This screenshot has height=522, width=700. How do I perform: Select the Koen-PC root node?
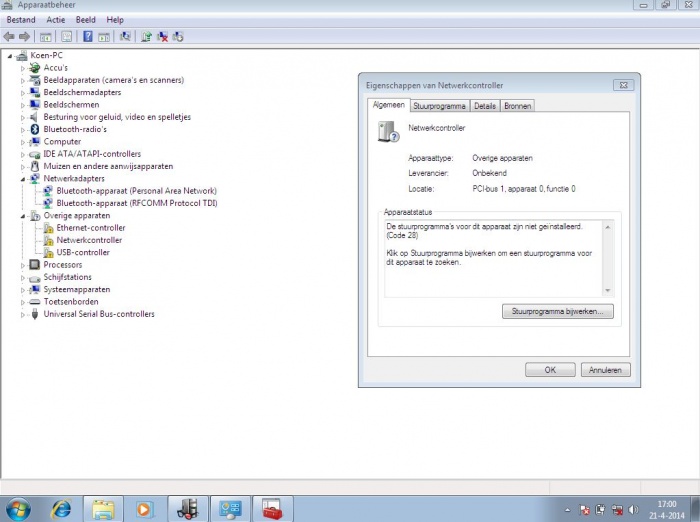(46, 55)
